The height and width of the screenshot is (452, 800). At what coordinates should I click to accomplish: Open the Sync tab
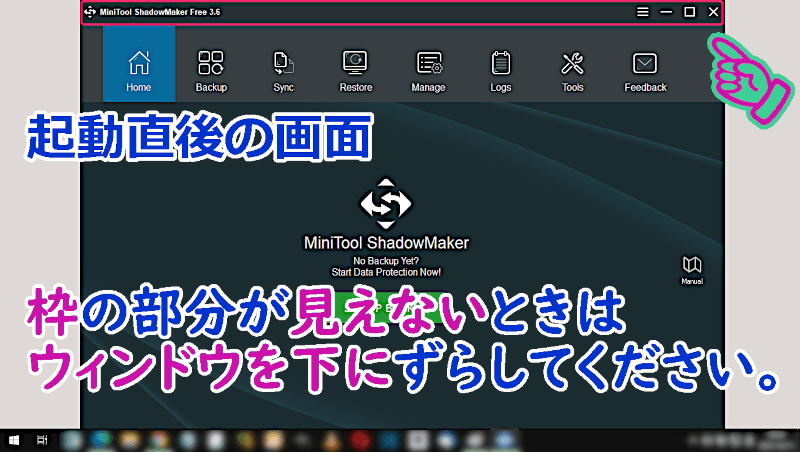tap(283, 71)
